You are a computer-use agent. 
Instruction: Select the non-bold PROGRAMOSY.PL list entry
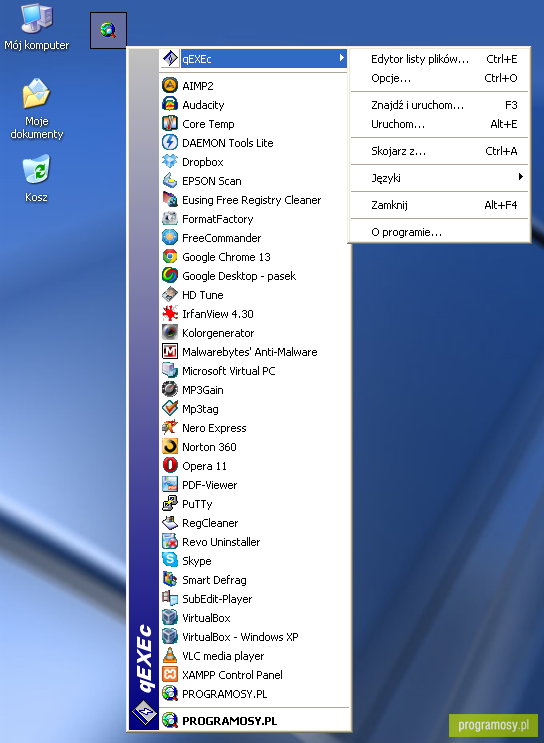pos(254,694)
